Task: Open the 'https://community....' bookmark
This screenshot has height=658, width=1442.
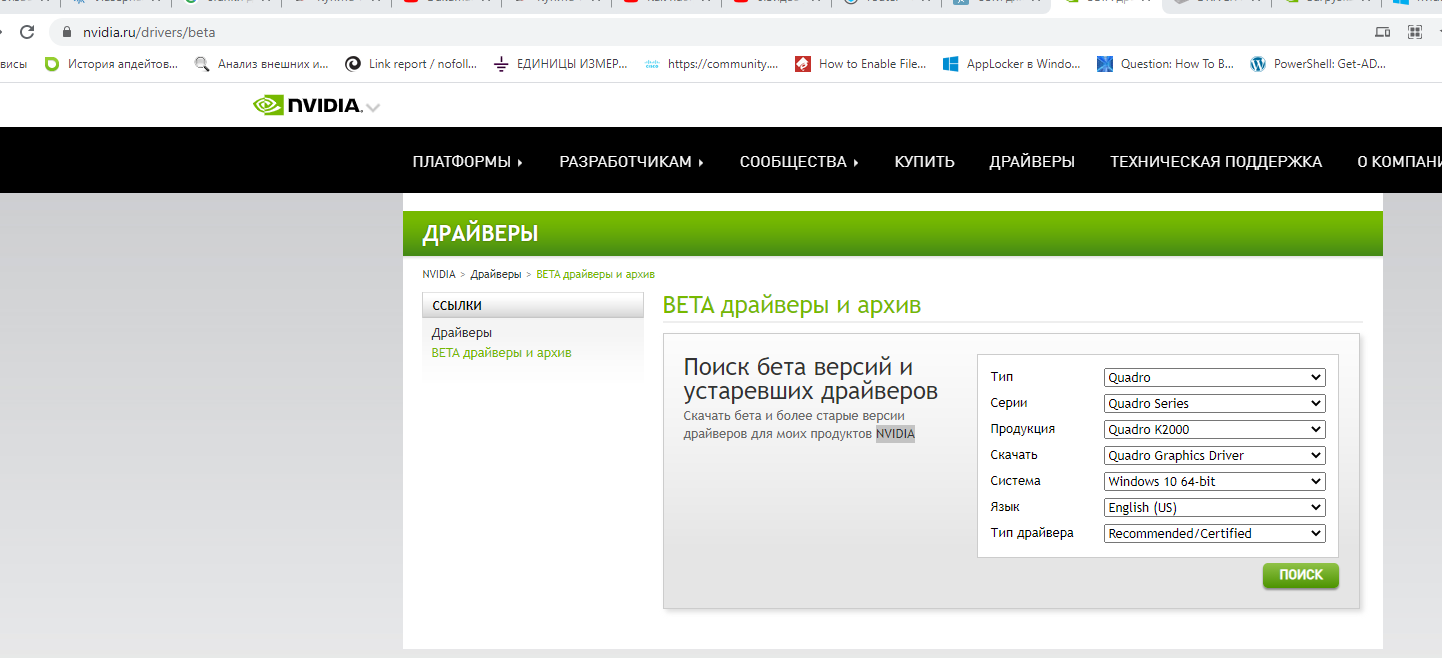Action: point(711,64)
